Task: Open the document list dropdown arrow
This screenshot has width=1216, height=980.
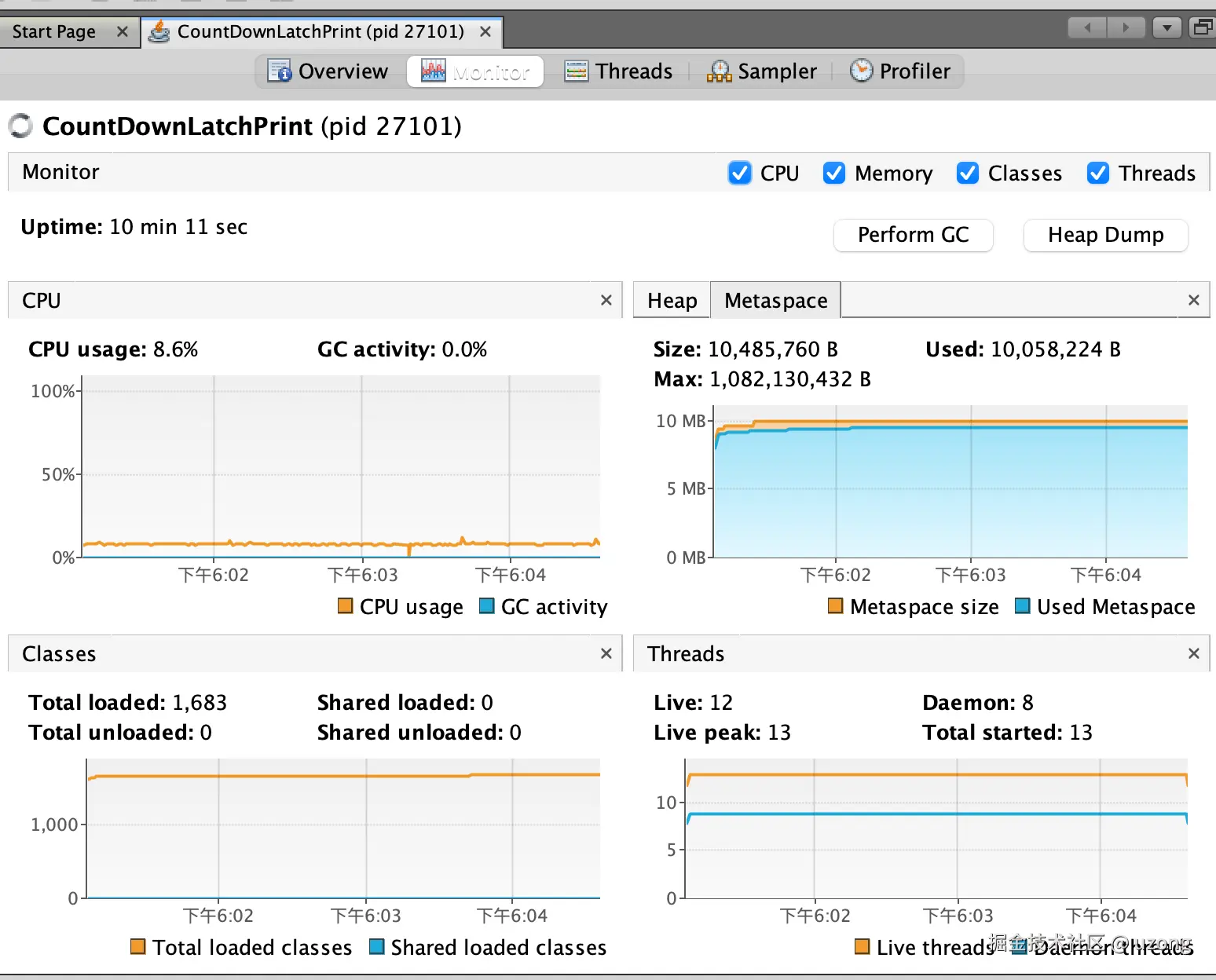Action: point(1167,28)
